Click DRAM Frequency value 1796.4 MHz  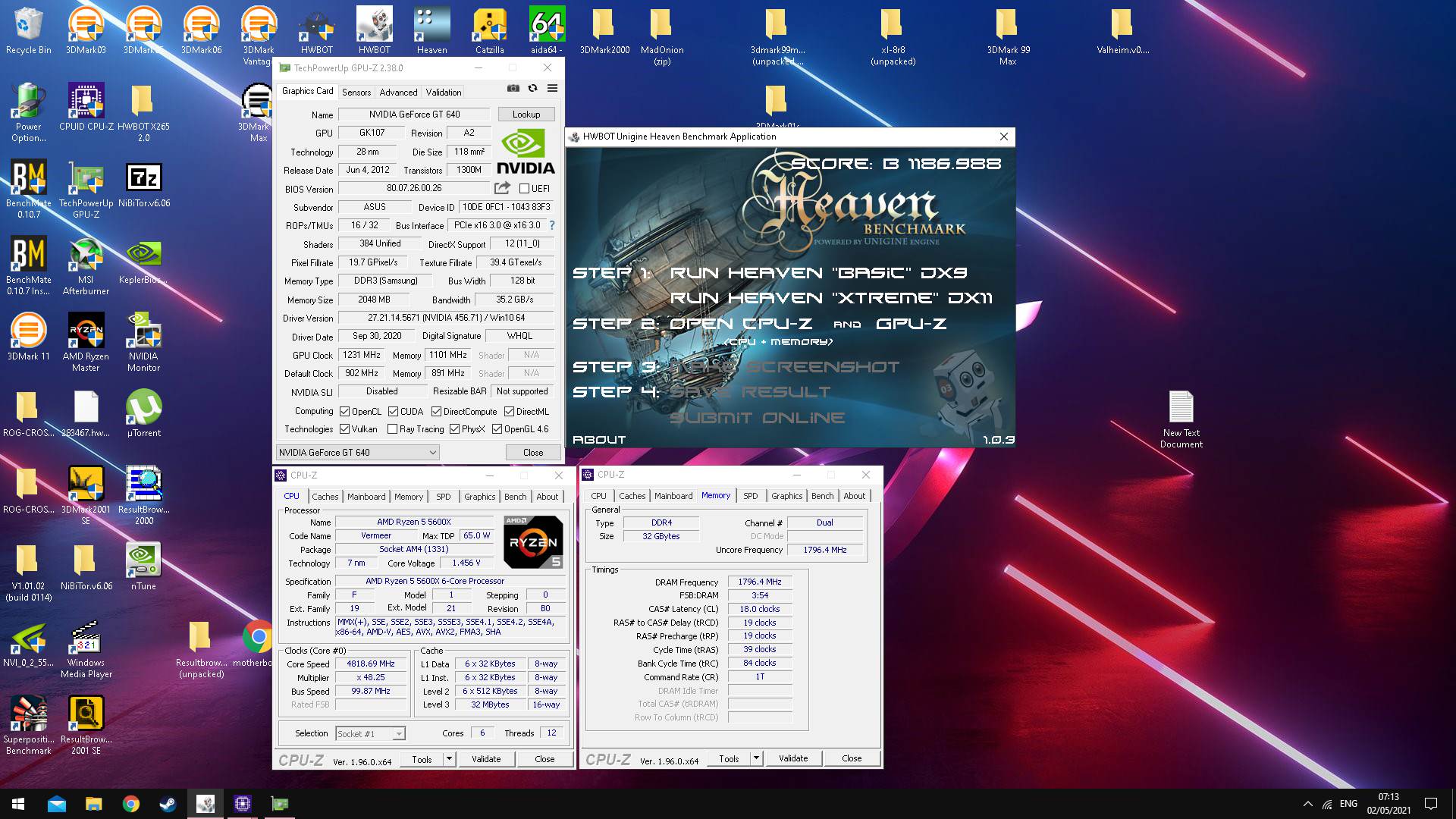(760, 582)
